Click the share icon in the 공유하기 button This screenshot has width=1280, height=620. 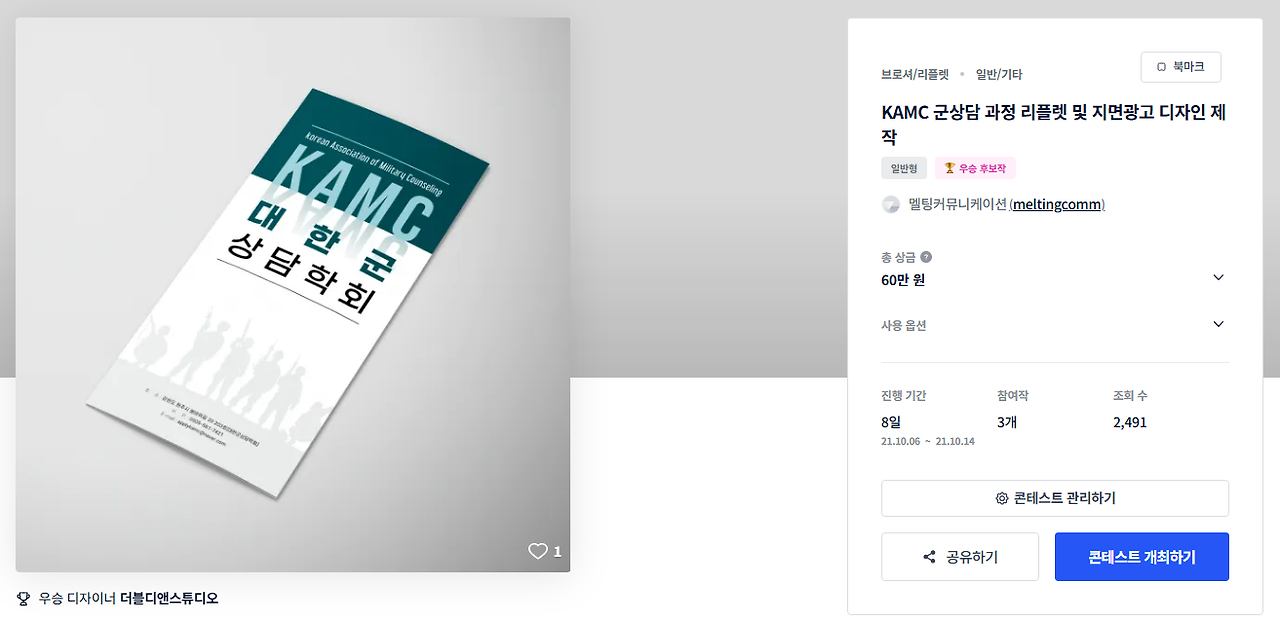pyautogui.click(x=929, y=557)
